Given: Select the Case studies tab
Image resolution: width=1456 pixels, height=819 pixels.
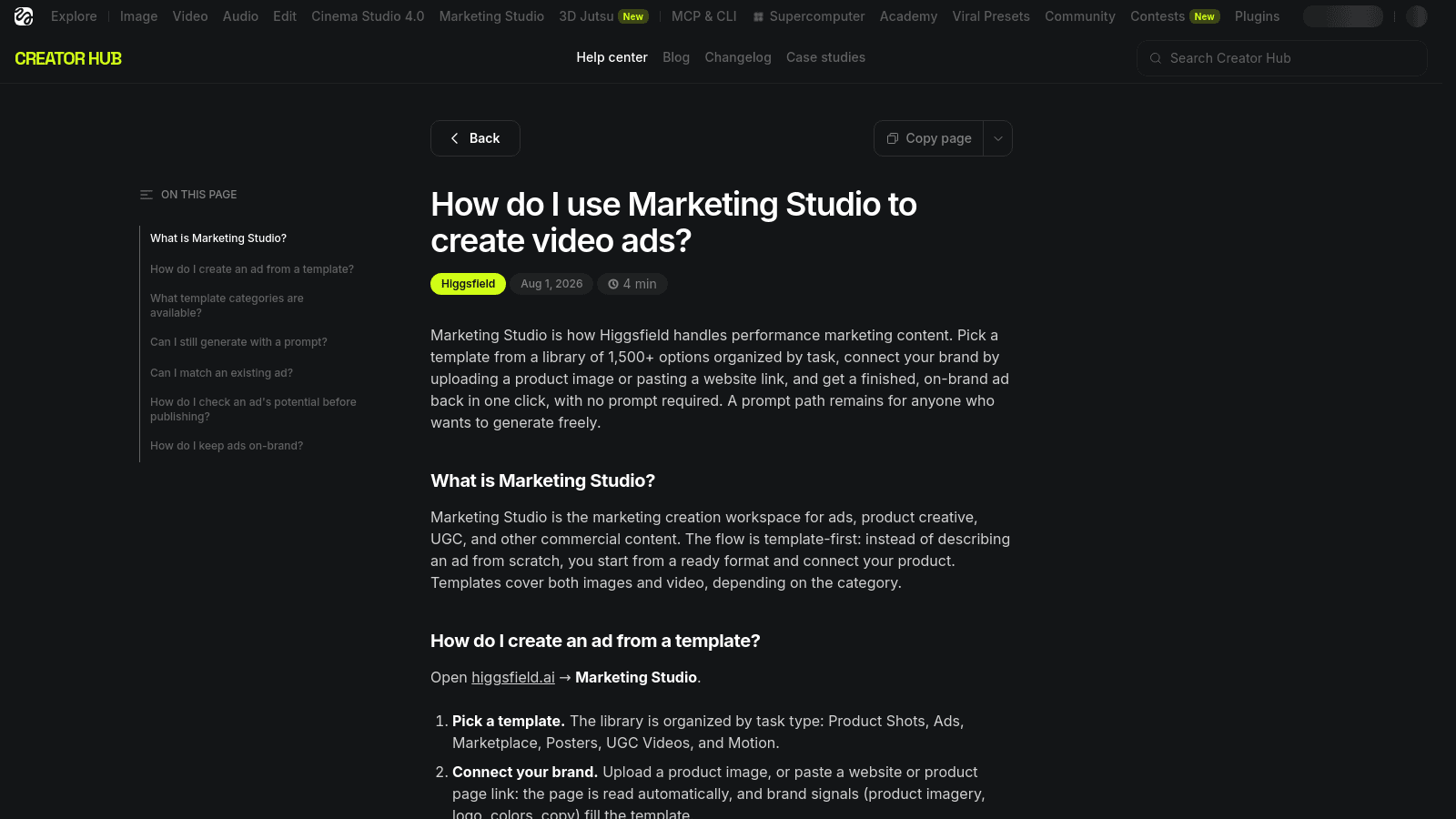Looking at the screenshot, I should (825, 57).
